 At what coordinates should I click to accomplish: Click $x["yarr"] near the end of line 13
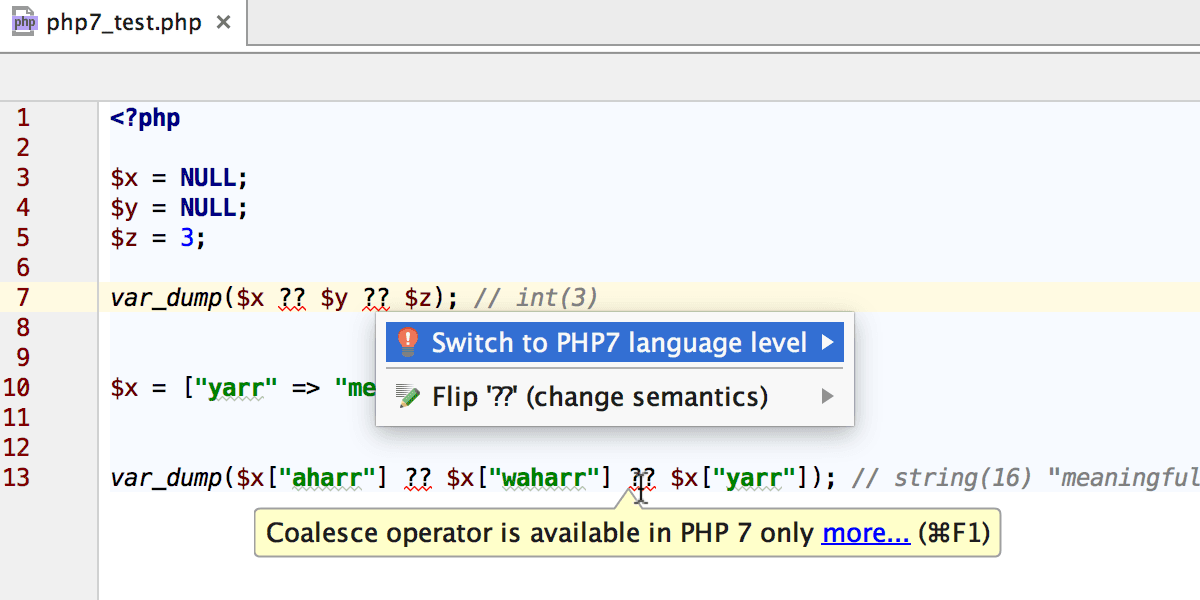tap(739, 478)
